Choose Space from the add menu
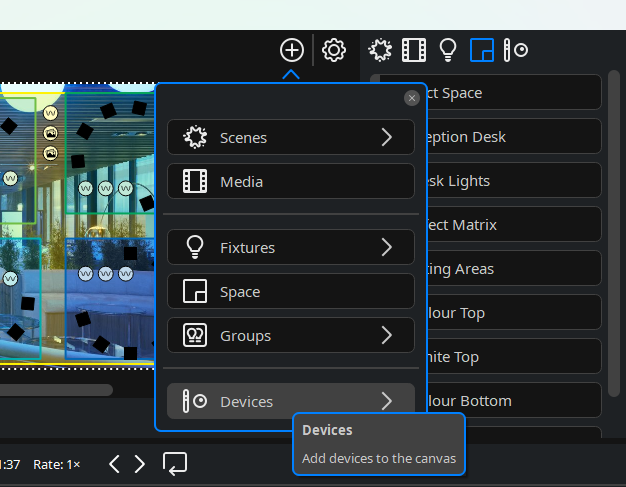626x487 pixels. [x=290, y=292]
